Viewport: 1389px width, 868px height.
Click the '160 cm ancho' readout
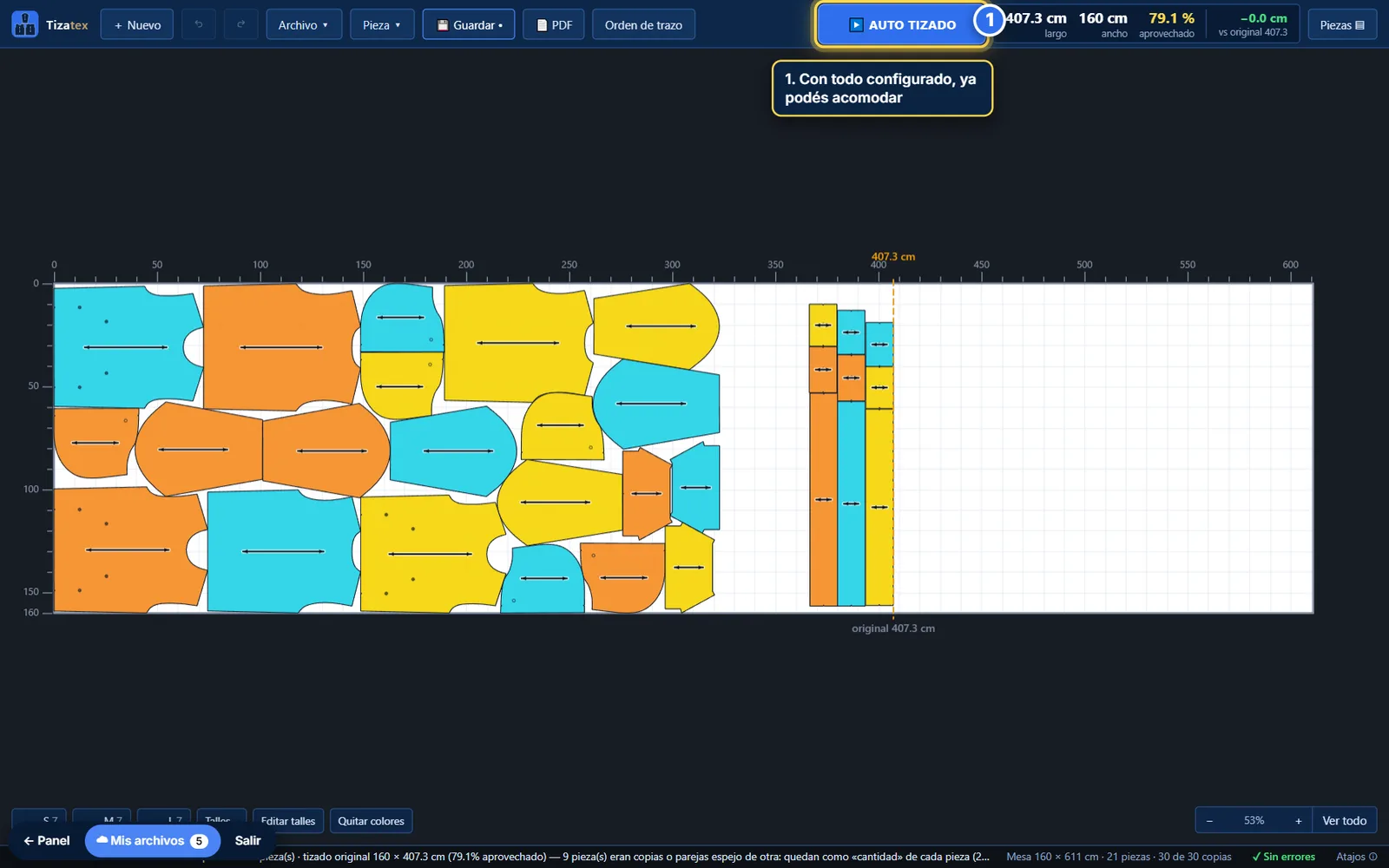pos(1103,25)
